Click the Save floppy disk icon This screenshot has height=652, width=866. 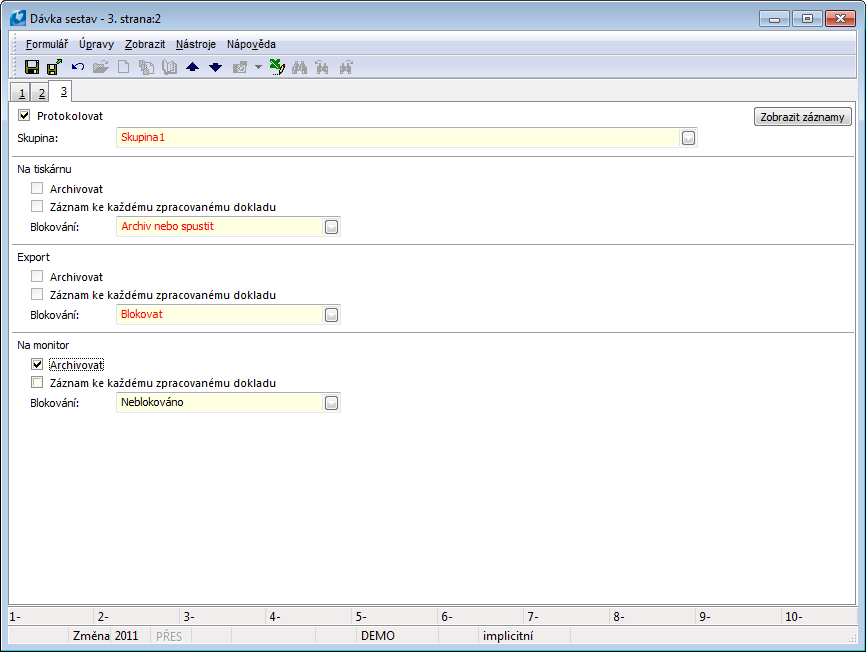[32, 67]
